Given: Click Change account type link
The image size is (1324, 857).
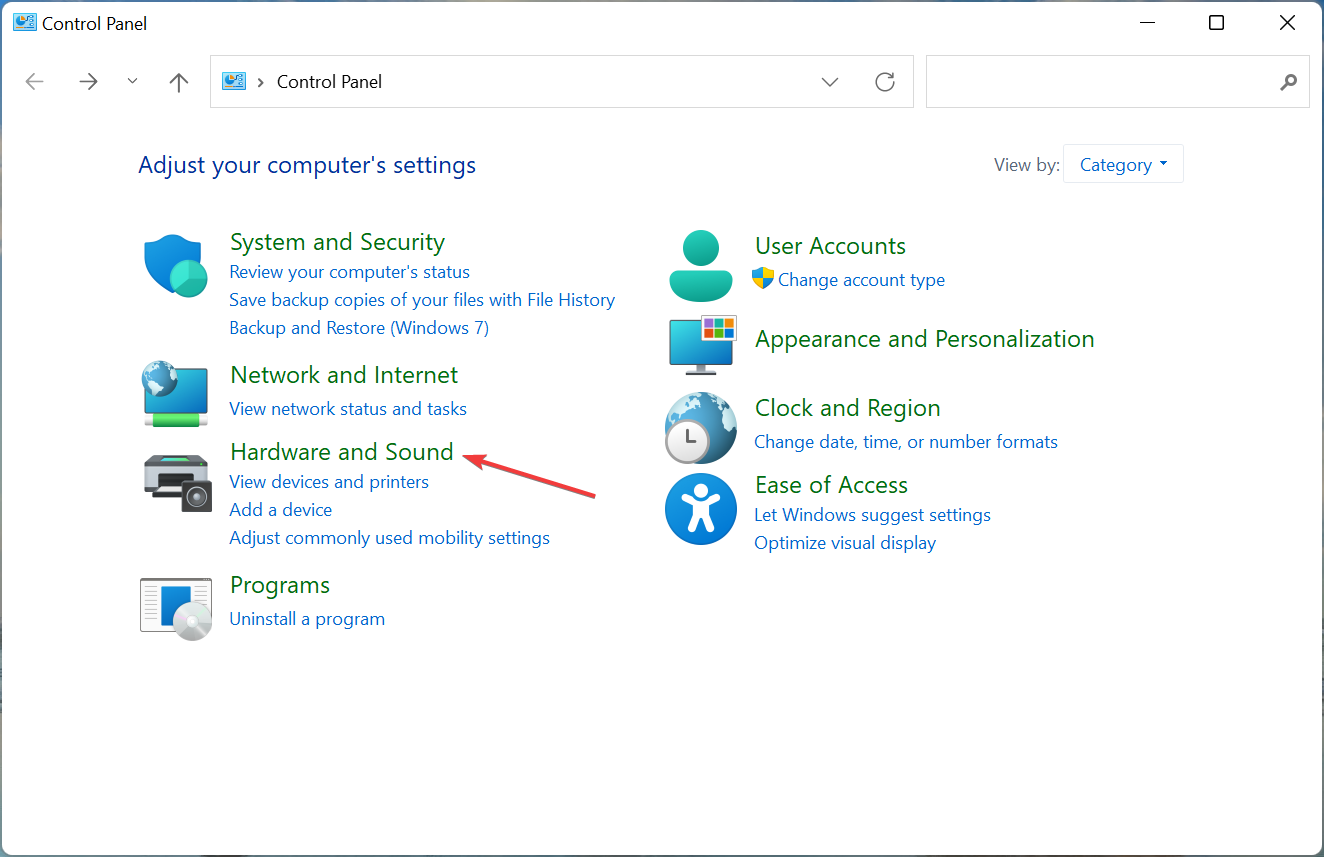Looking at the screenshot, I should tap(861, 280).
